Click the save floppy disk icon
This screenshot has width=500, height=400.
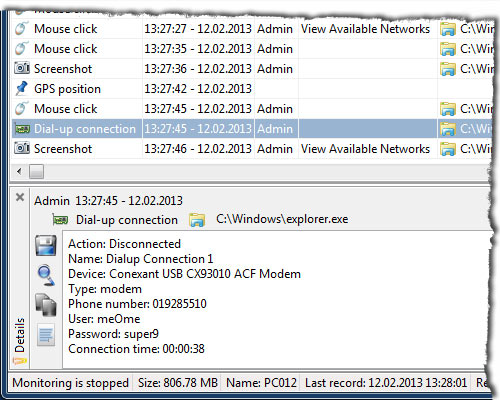46,245
